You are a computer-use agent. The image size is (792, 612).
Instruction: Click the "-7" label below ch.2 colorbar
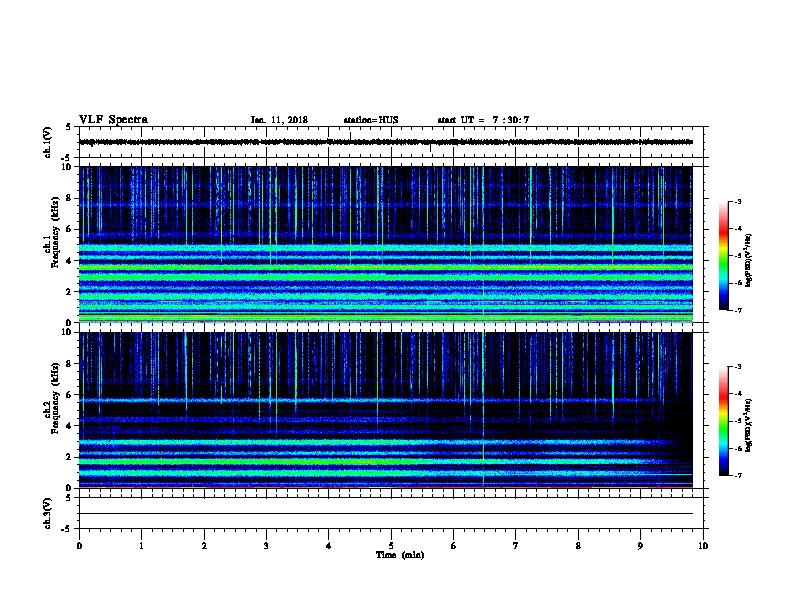[x=738, y=475]
